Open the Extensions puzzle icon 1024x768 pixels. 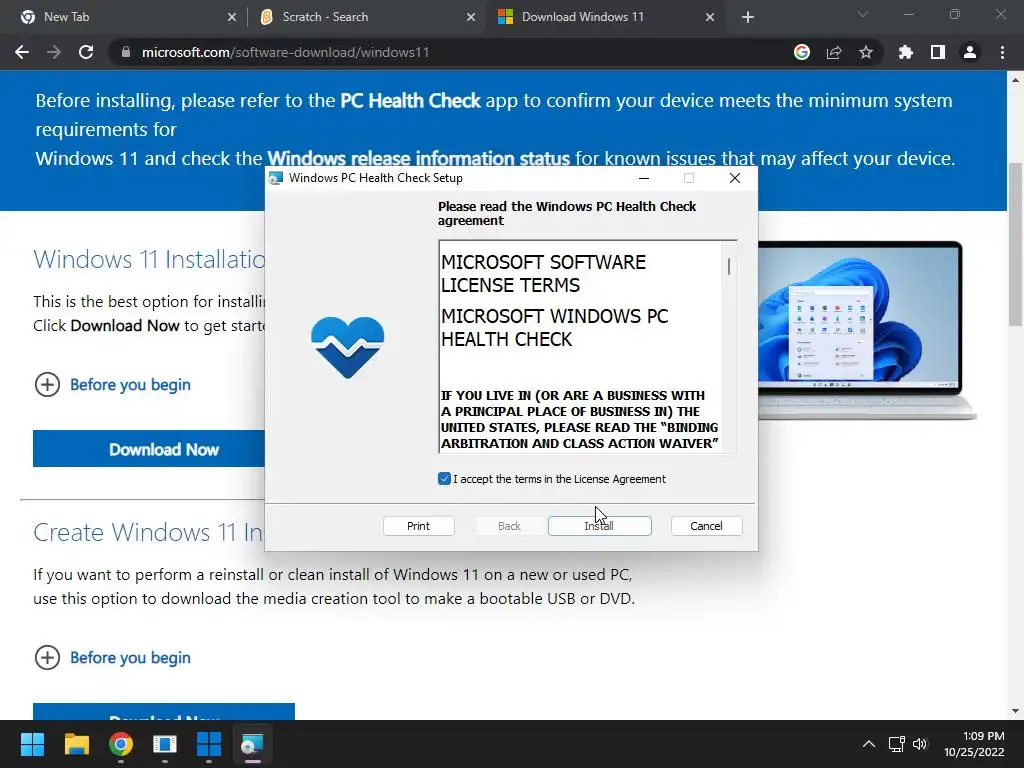click(x=906, y=52)
